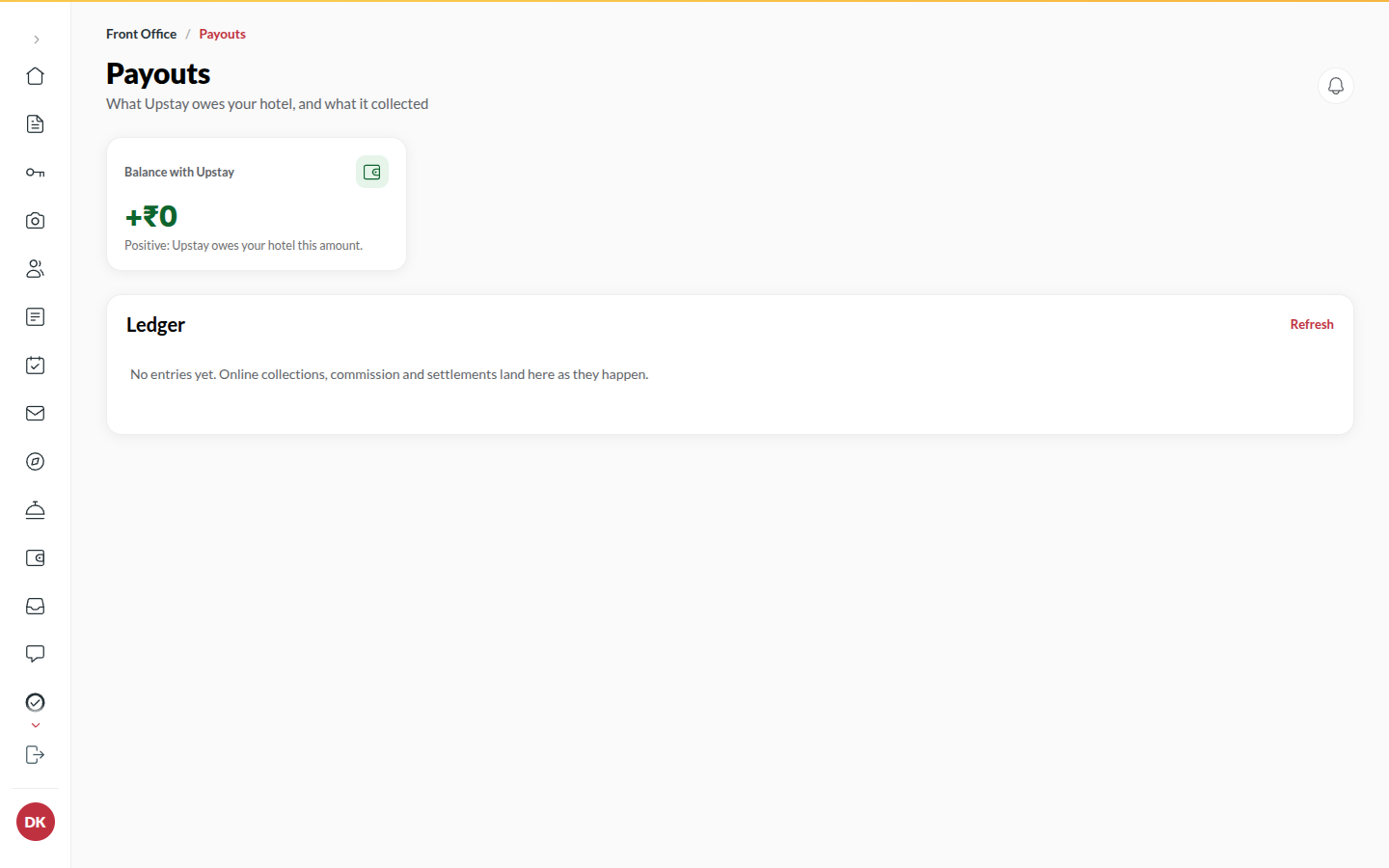
Task: Select the key icon in sidebar
Action: [x=36, y=173]
